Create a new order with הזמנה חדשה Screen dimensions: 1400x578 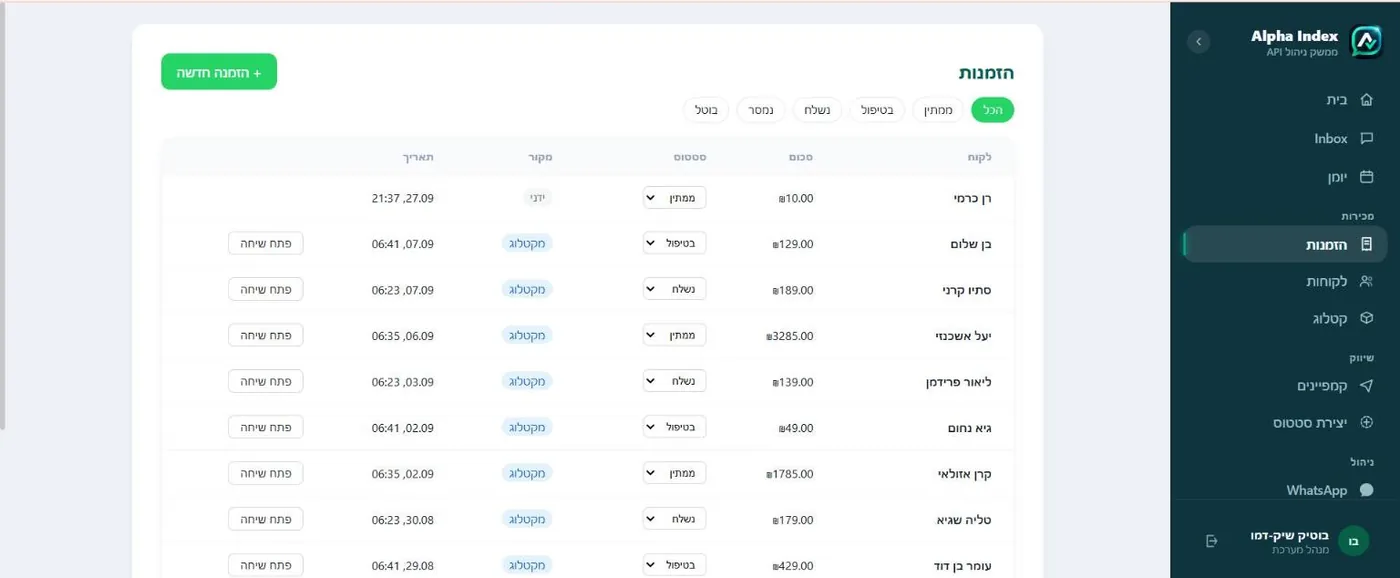click(219, 72)
